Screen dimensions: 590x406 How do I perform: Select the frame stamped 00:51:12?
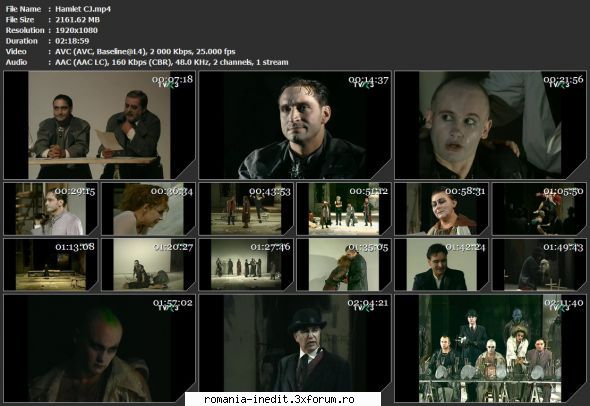[344, 209]
